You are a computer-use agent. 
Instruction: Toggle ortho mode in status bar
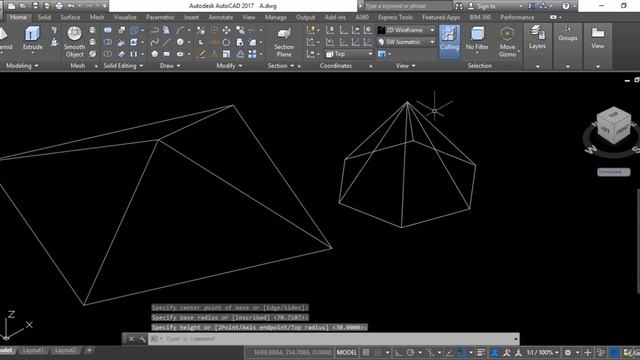pyautogui.click(x=398, y=352)
